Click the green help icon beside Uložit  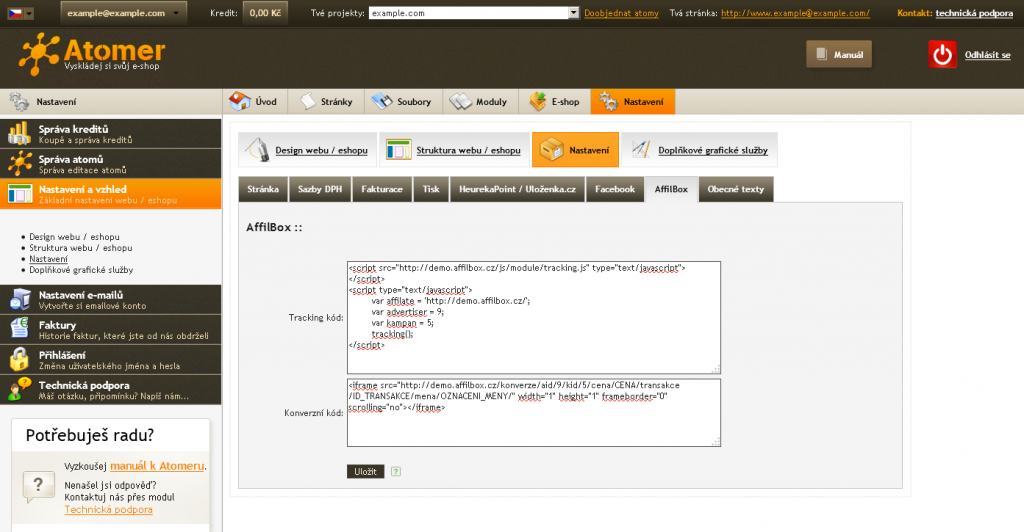pyautogui.click(x=396, y=471)
